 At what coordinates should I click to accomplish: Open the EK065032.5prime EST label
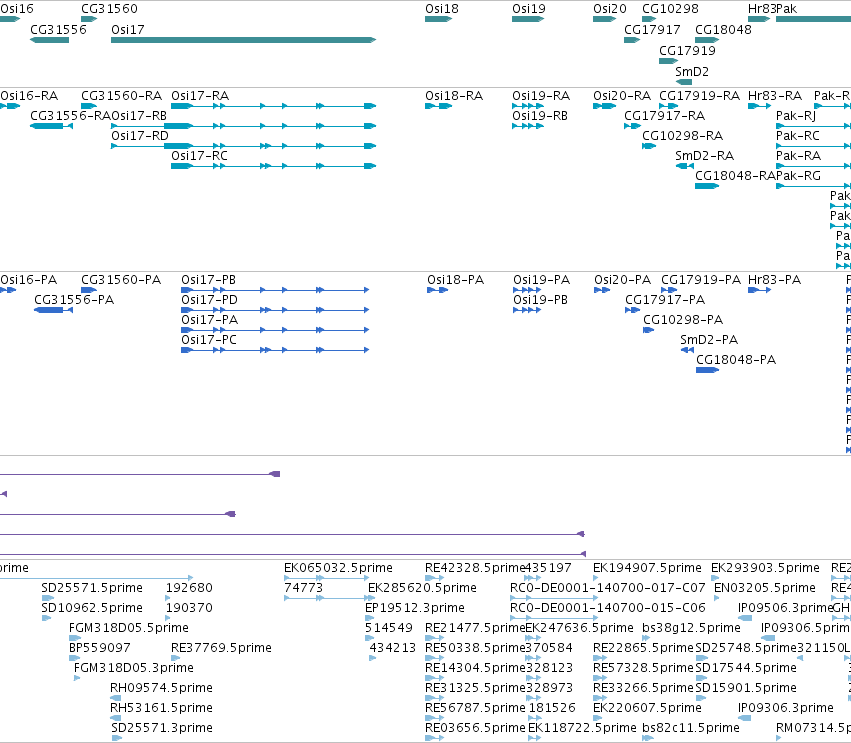[338, 568]
